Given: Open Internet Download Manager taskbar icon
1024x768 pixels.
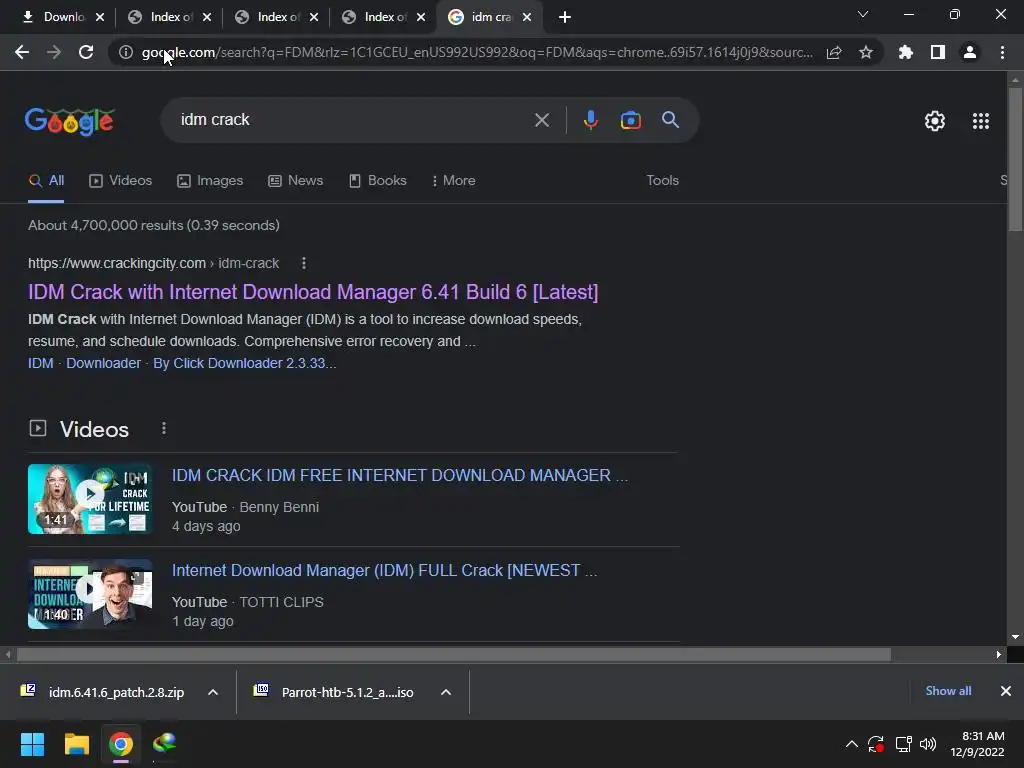Looking at the screenshot, I should [x=165, y=744].
